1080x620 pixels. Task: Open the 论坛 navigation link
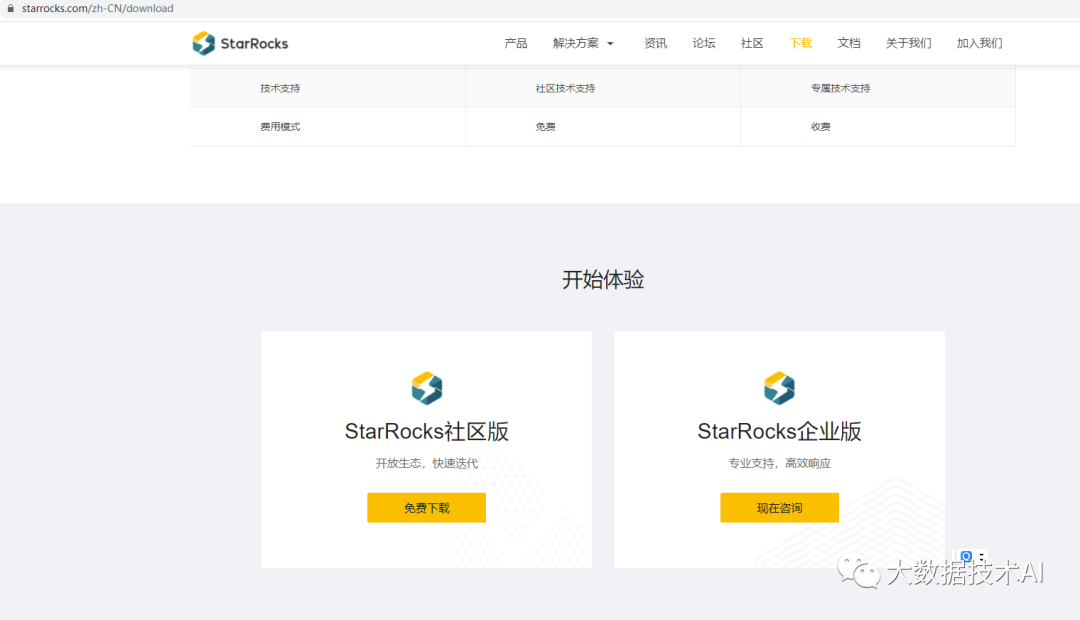(x=704, y=43)
